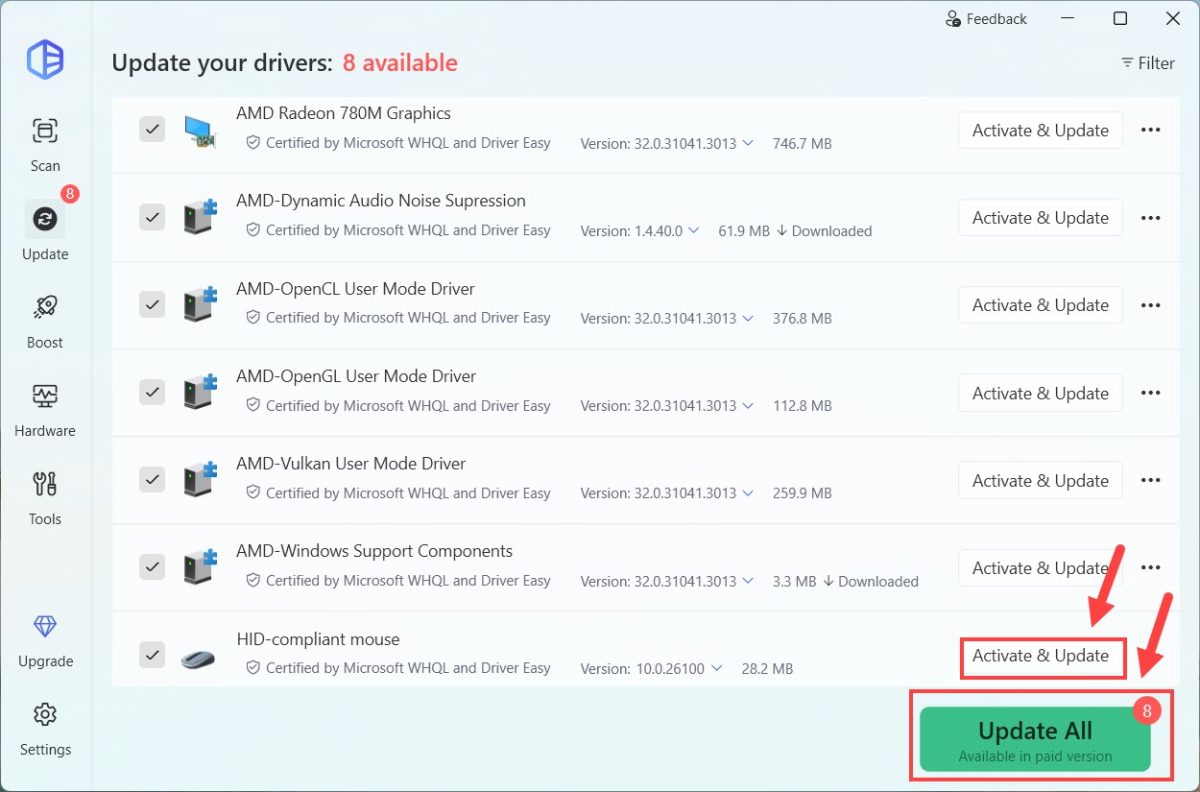Click the green Update All button
The image size is (1200, 792).
1035,739
